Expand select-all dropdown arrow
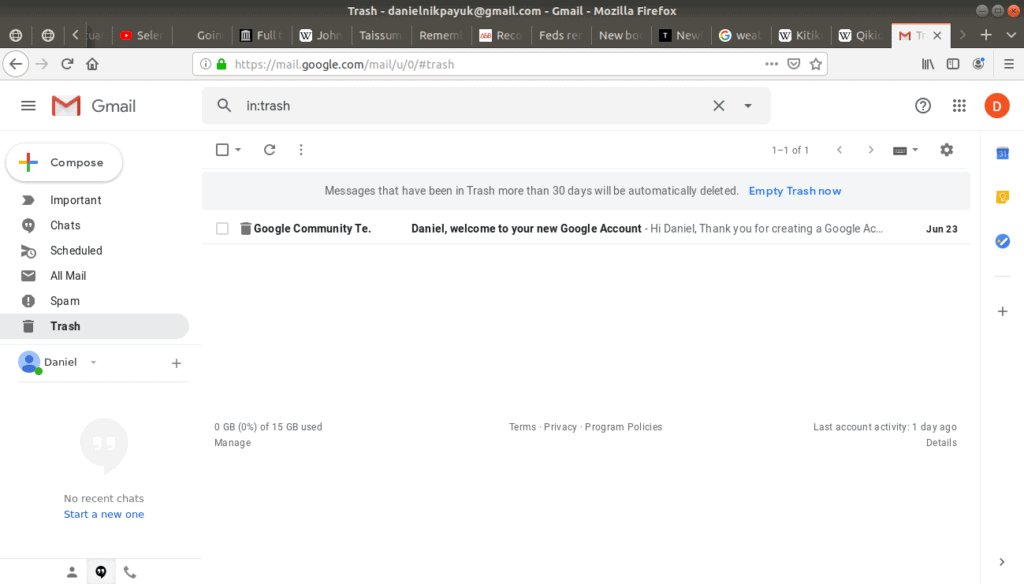This screenshot has width=1024, height=584. (x=238, y=150)
